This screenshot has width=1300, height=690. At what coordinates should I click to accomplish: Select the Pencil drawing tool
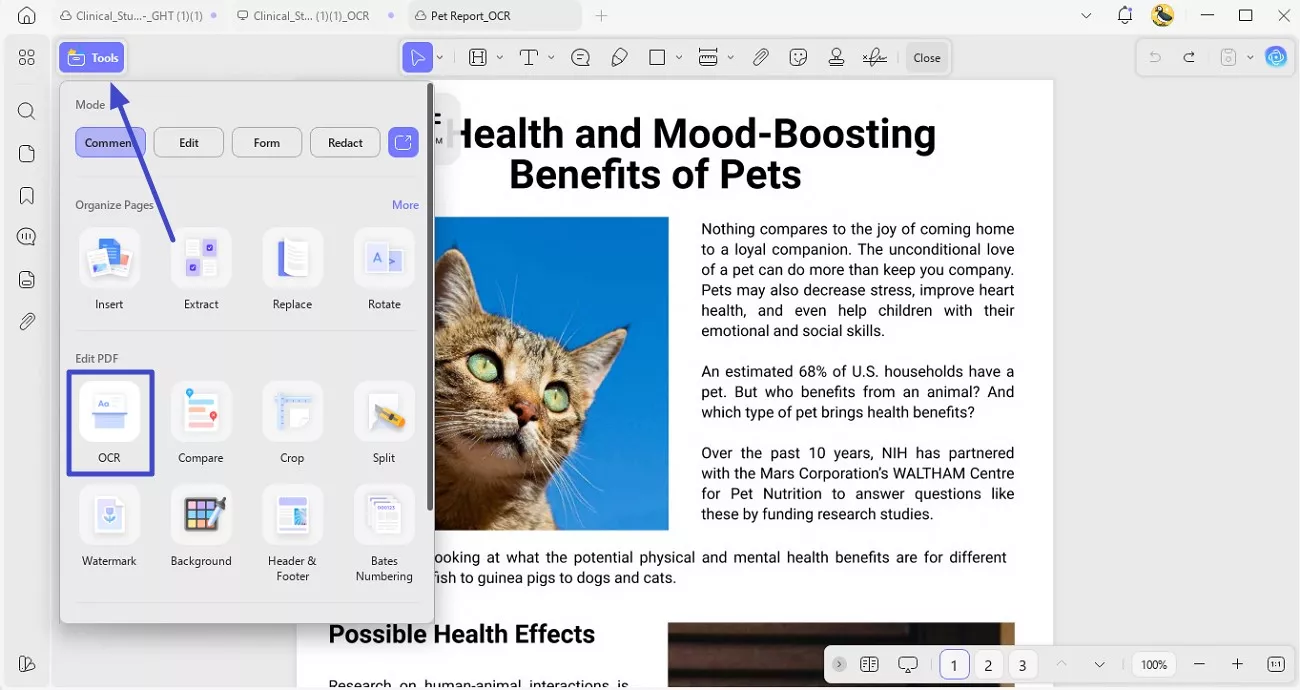click(619, 58)
